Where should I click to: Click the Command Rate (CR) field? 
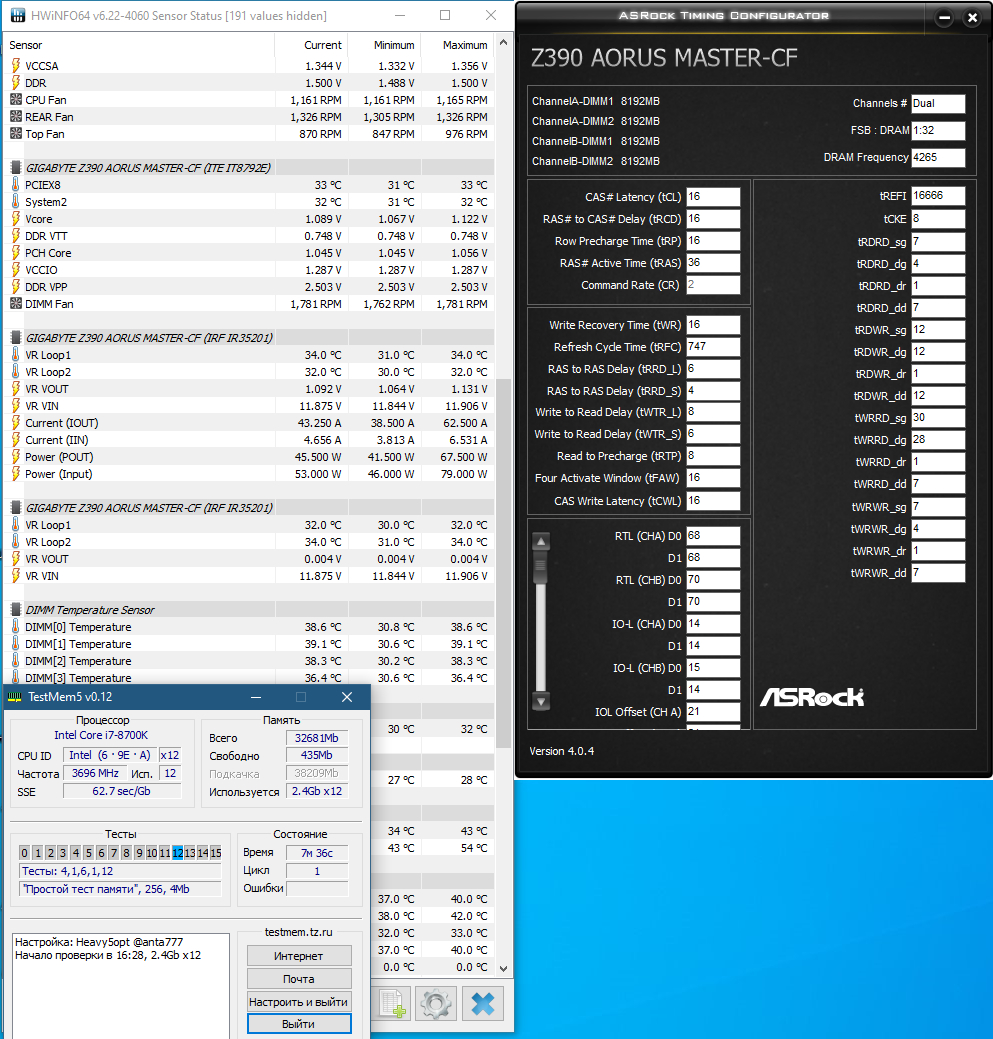tap(713, 284)
